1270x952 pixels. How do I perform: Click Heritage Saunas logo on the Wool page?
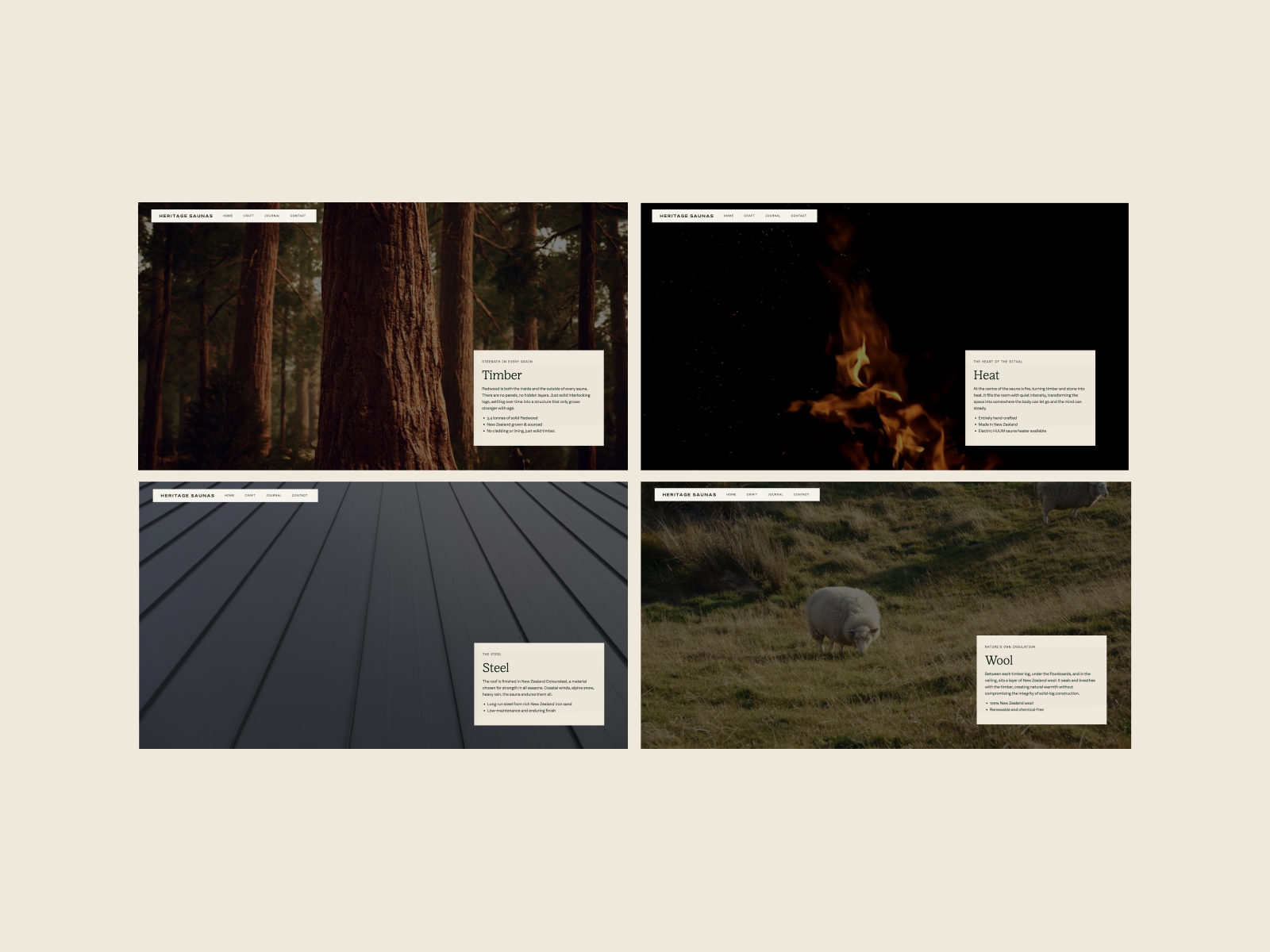pos(689,495)
